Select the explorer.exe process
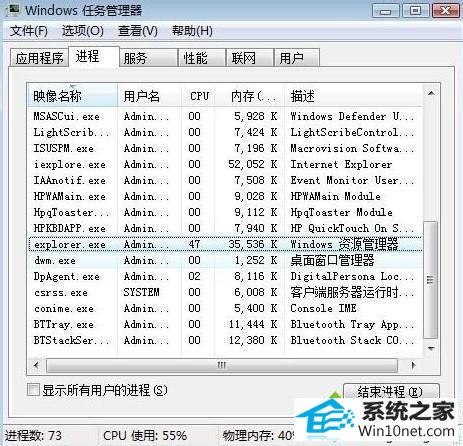 click(225, 244)
